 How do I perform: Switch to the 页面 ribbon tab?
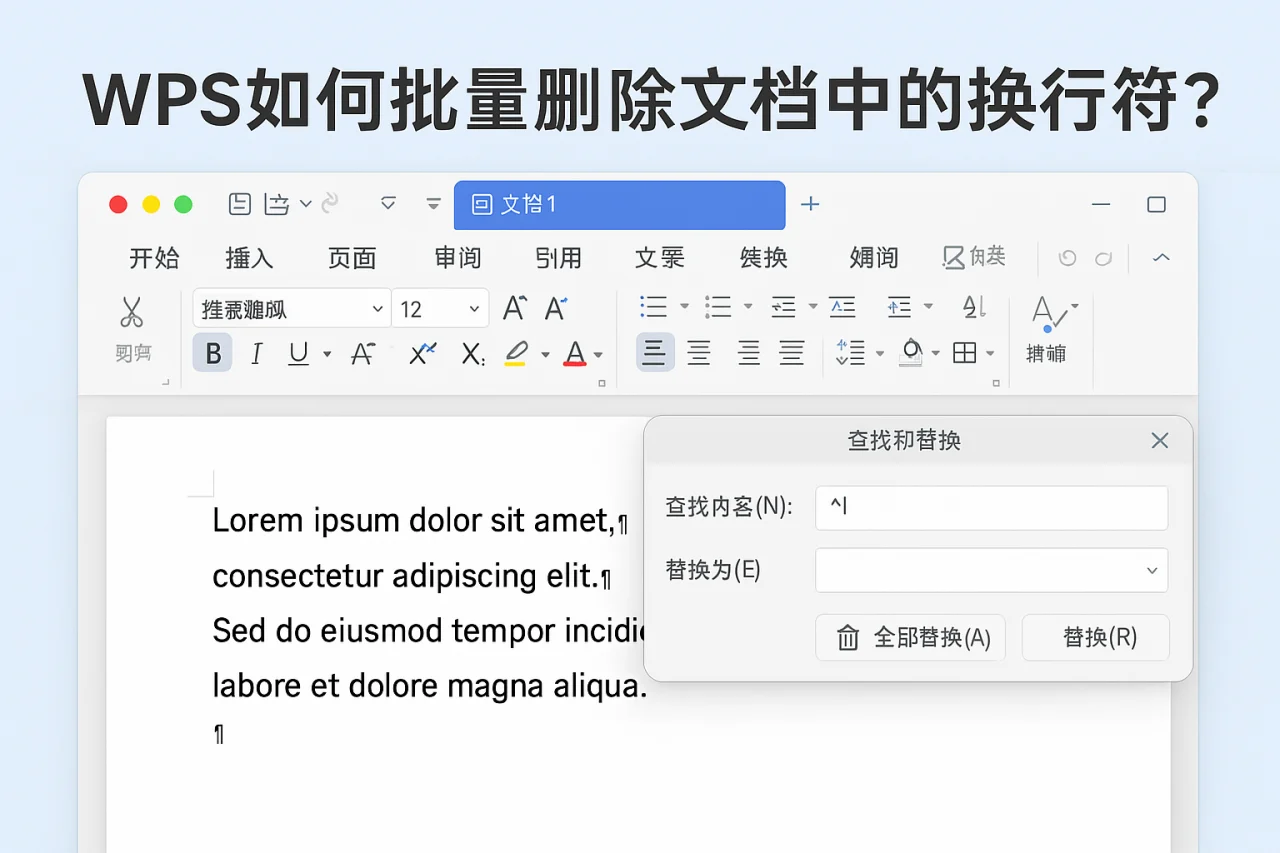coord(352,258)
